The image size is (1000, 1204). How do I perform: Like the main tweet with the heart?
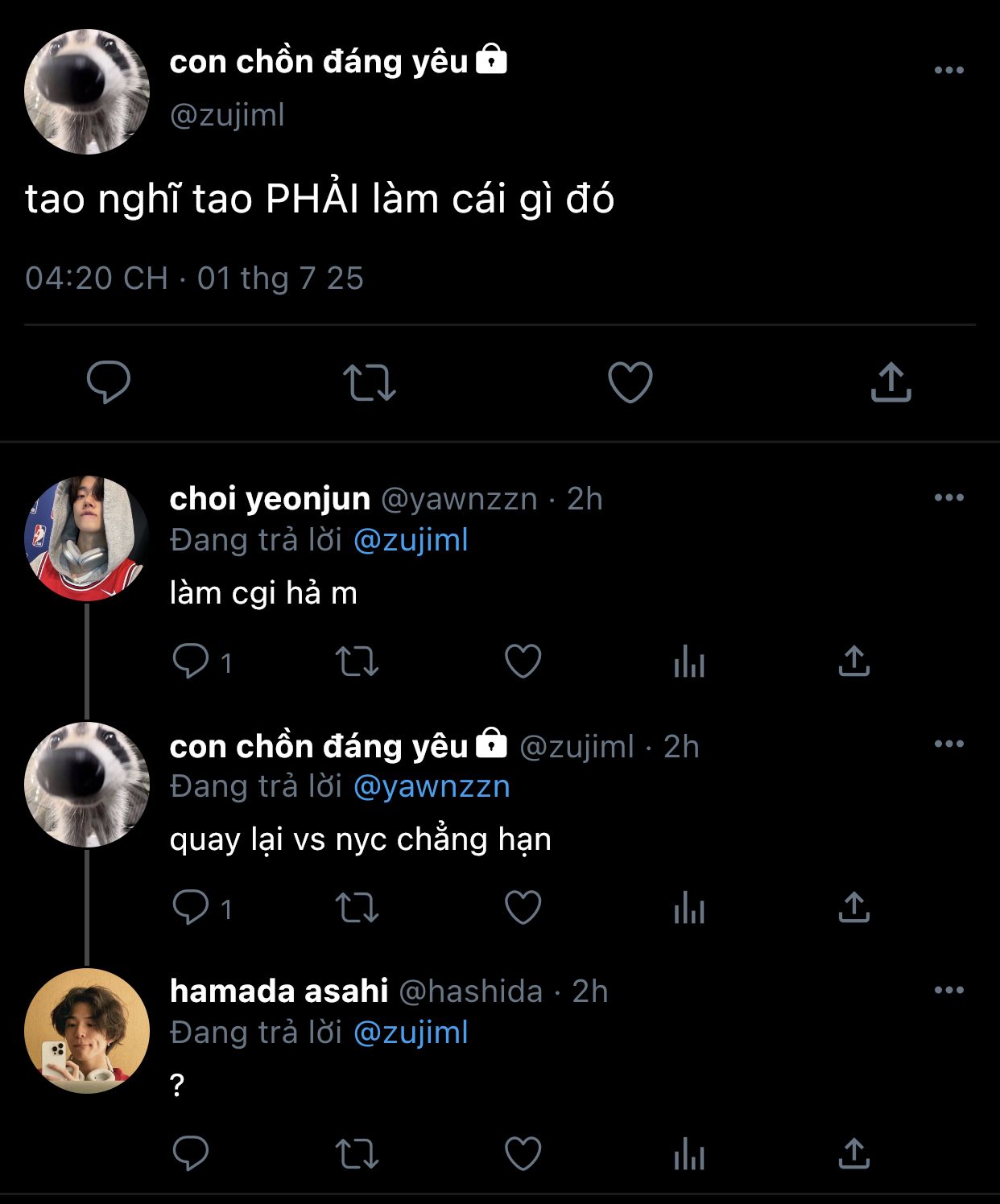630,382
